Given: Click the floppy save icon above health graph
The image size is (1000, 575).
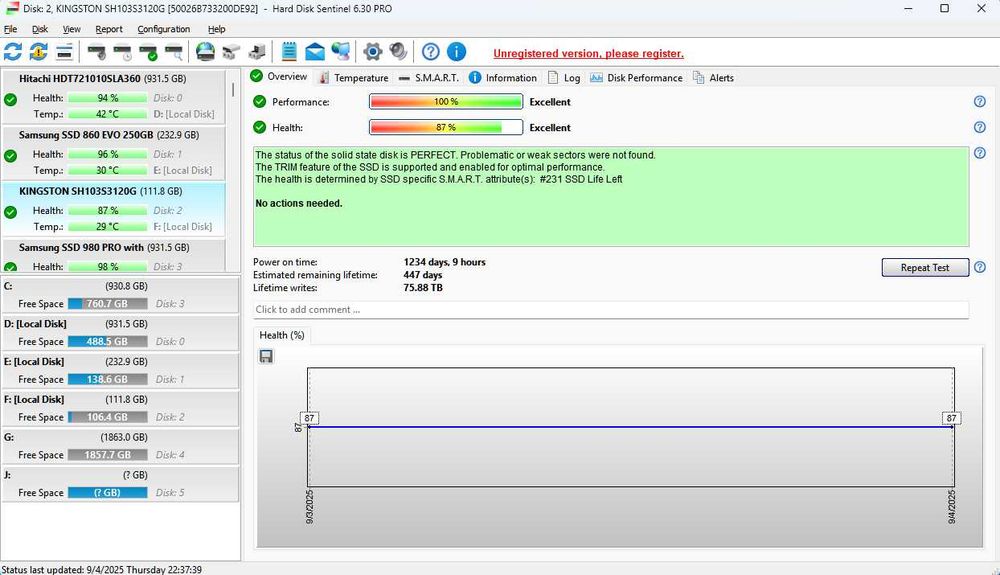Looking at the screenshot, I should [266, 356].
